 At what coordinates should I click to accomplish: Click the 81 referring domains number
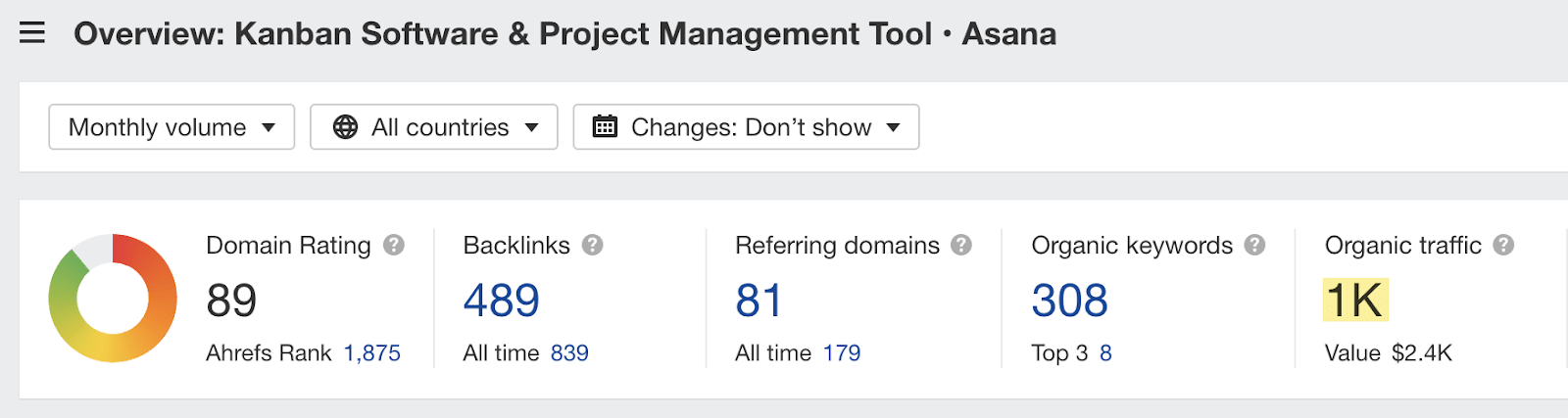(x=759, y=301)
